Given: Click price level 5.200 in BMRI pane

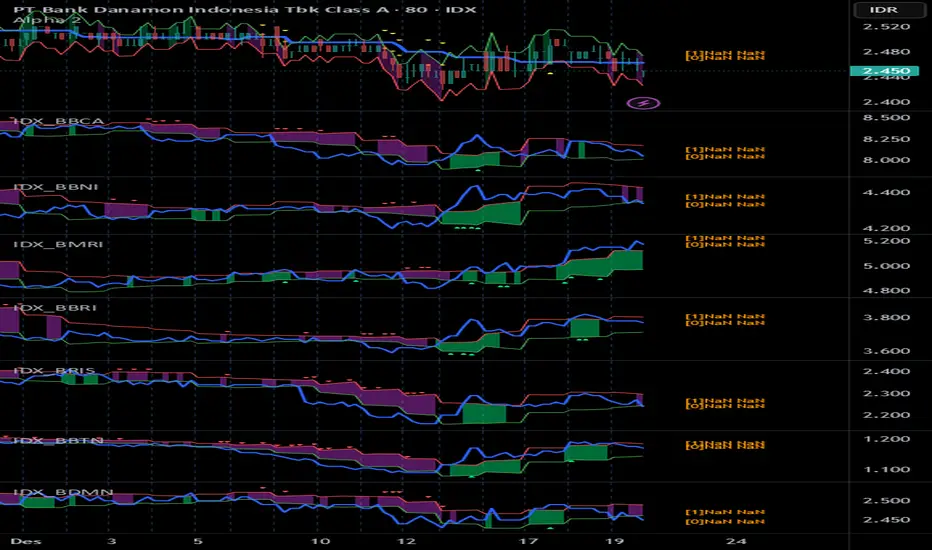Looking at the screenshot, I should coord(886,241).
